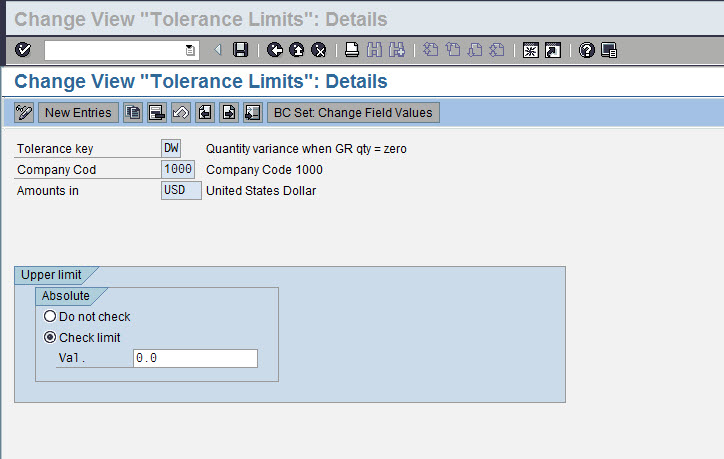
Task: Open the command field history dropdown
Action: pyautogui.click(x=191, y=50)
